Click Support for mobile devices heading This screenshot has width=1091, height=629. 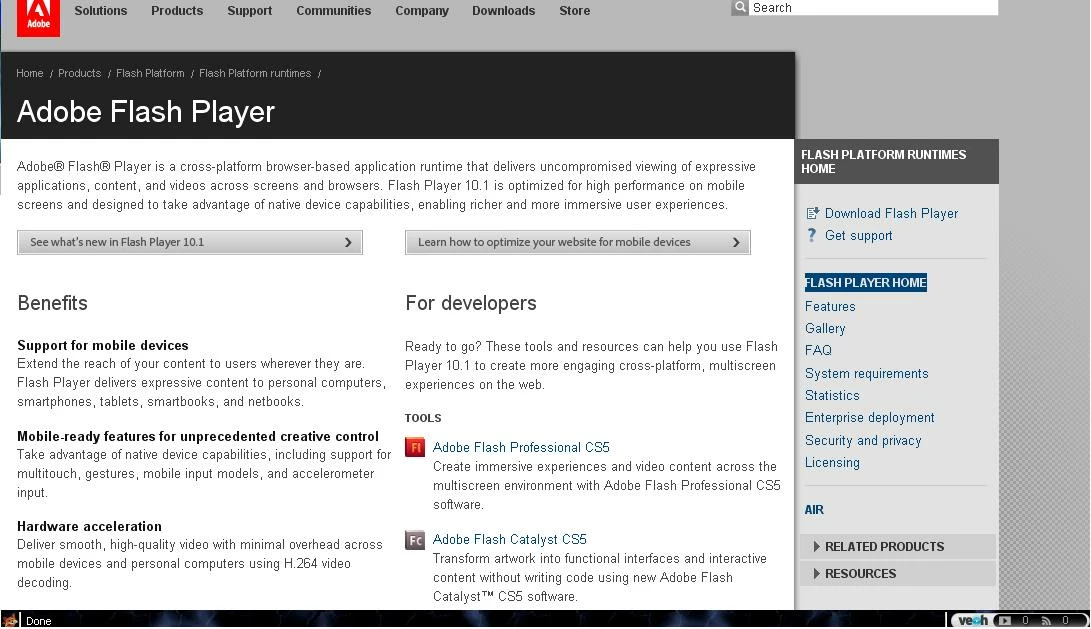coord(103,346)
